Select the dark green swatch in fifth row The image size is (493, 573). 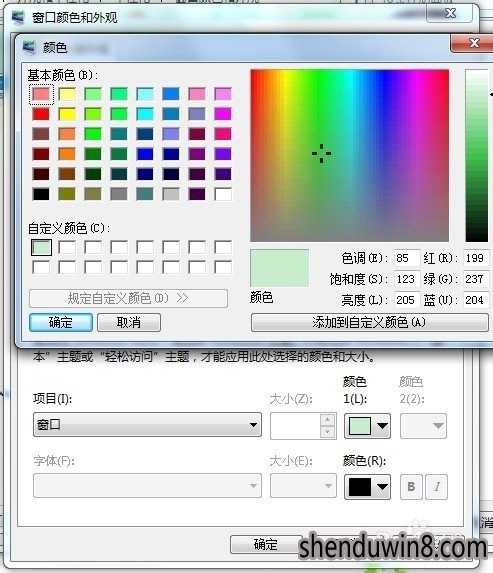[93, 174]
